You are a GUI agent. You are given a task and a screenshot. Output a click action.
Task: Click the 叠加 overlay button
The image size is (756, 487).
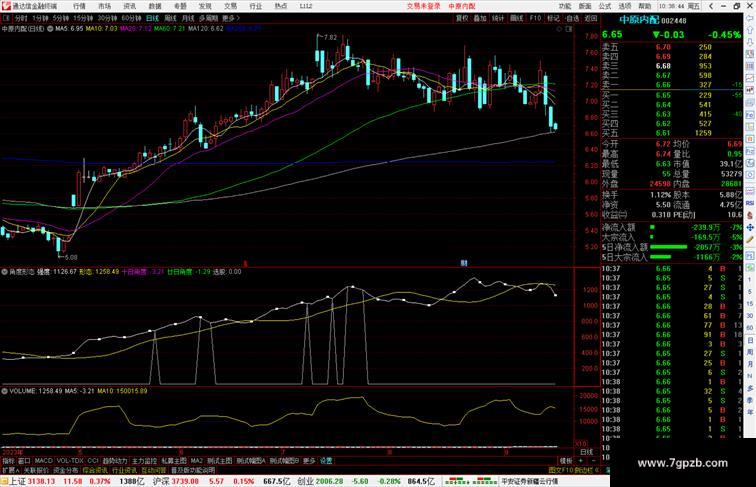coord(480,18)
